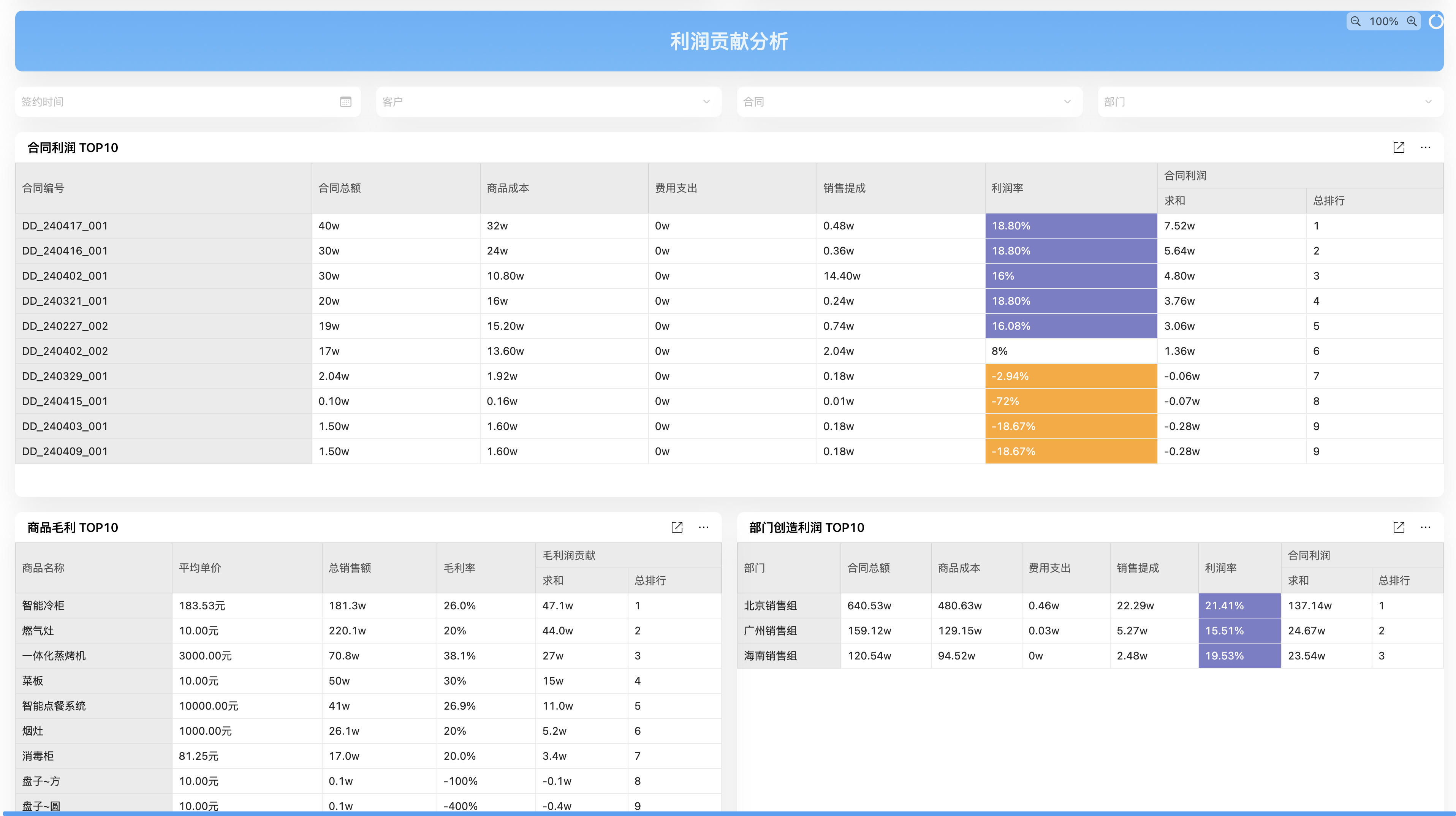Select the 菜板 product row
1456x816 pixels.
(x=368, y=680)
